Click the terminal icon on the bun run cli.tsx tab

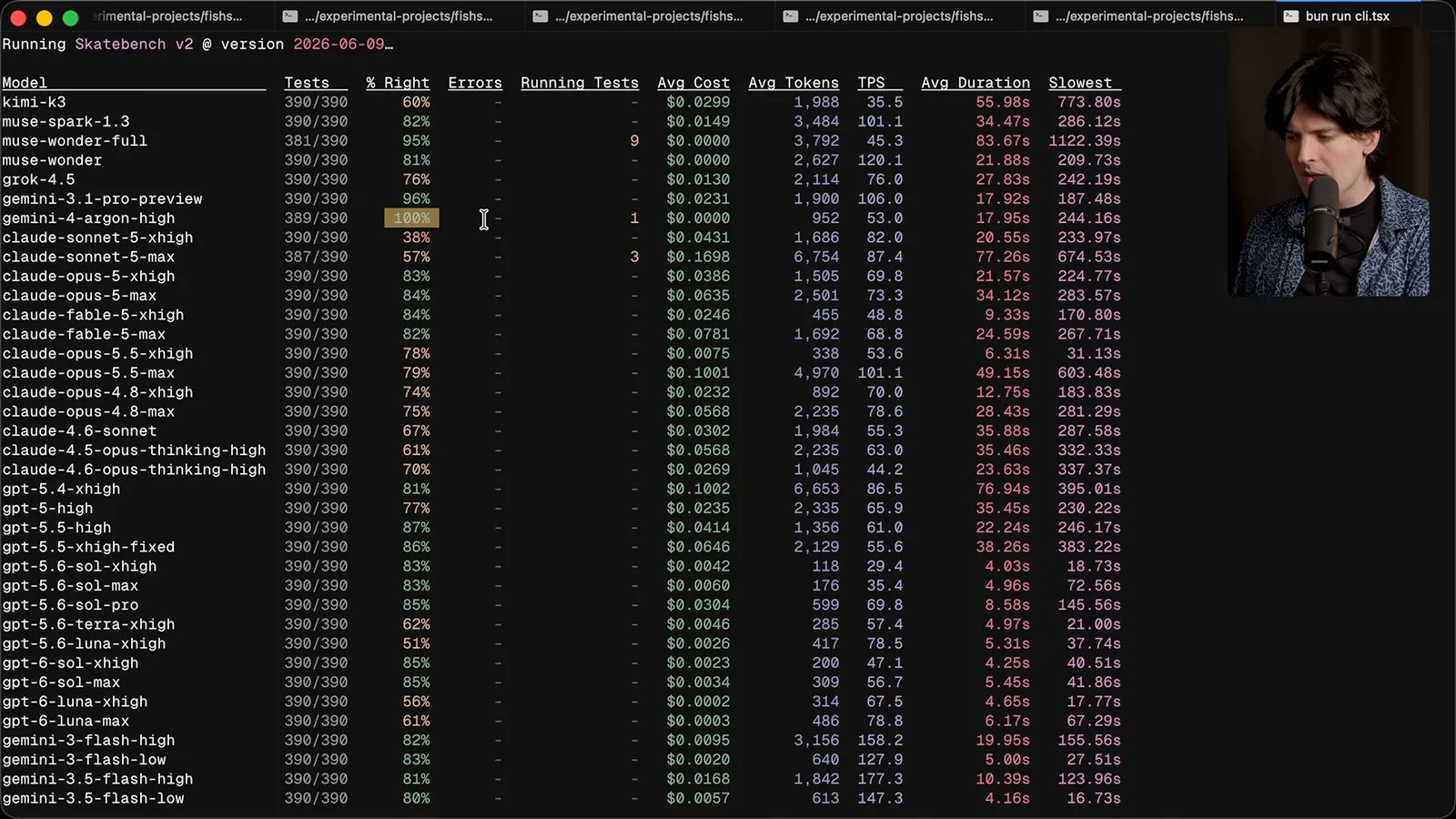coord(1291,16)
